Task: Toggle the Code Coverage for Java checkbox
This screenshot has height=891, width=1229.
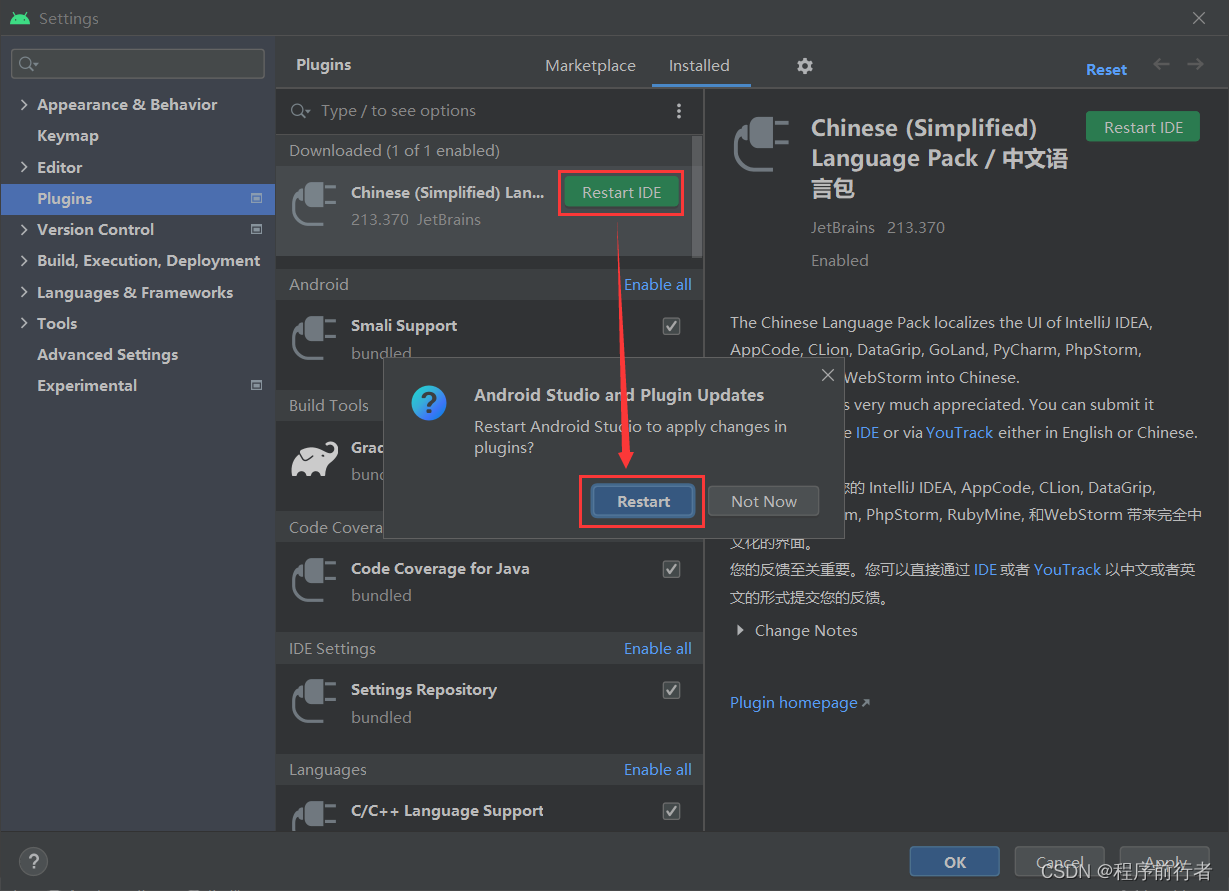Action: click(672, 569)
